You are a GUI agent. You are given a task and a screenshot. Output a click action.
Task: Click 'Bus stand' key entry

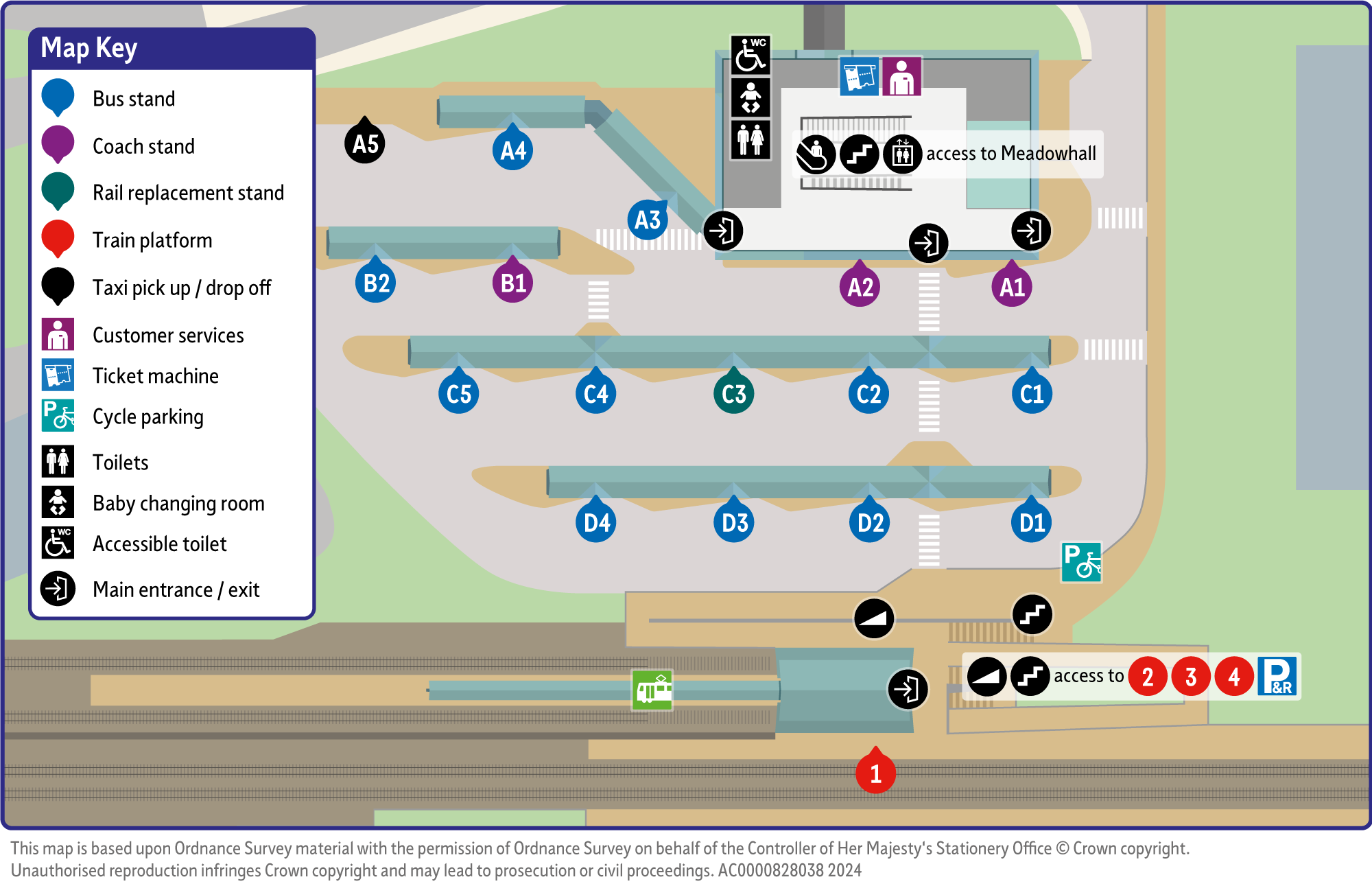pyautogui.click(x=134, y=99)
